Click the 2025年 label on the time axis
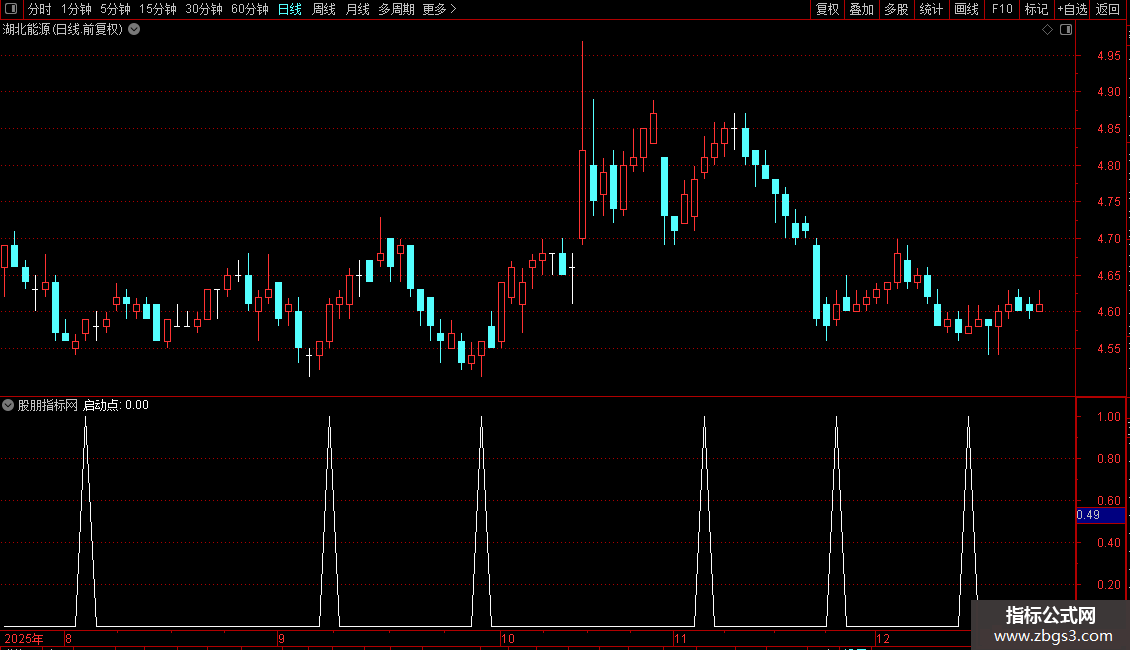1130x650 pixels. pyautogui.click(x=24, y=638)
